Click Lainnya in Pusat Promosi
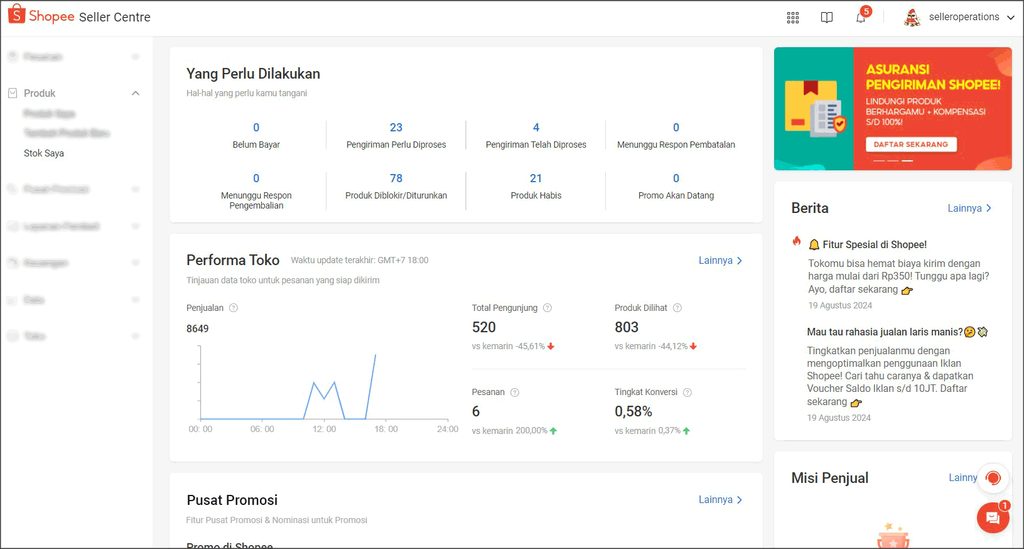 (x=720, y=499)
